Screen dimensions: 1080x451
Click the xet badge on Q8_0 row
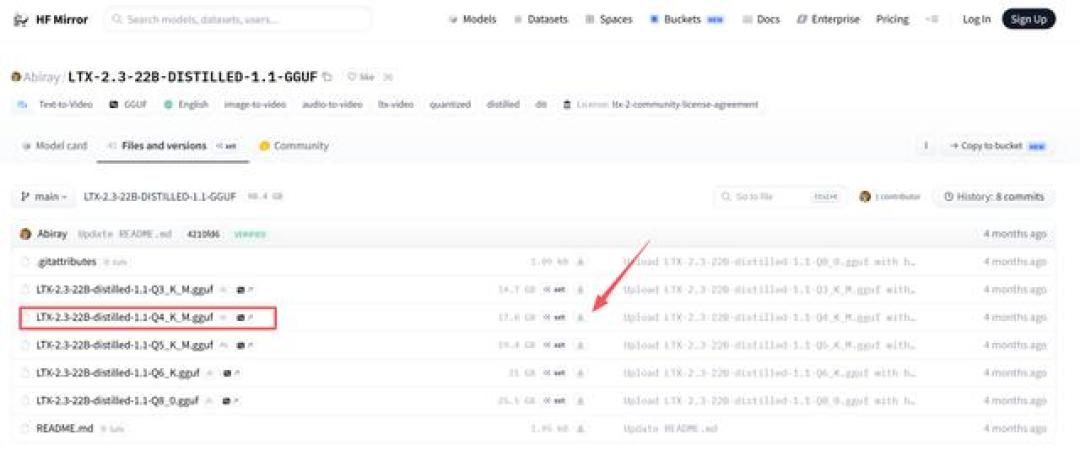555,400
